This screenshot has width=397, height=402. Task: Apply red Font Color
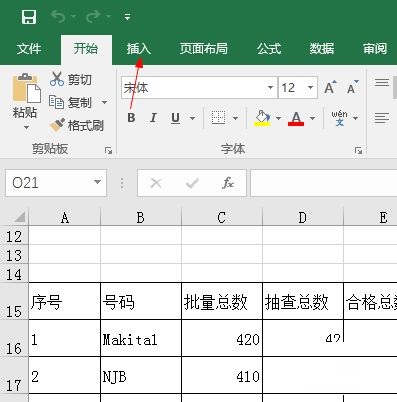[x=296, y=118]
